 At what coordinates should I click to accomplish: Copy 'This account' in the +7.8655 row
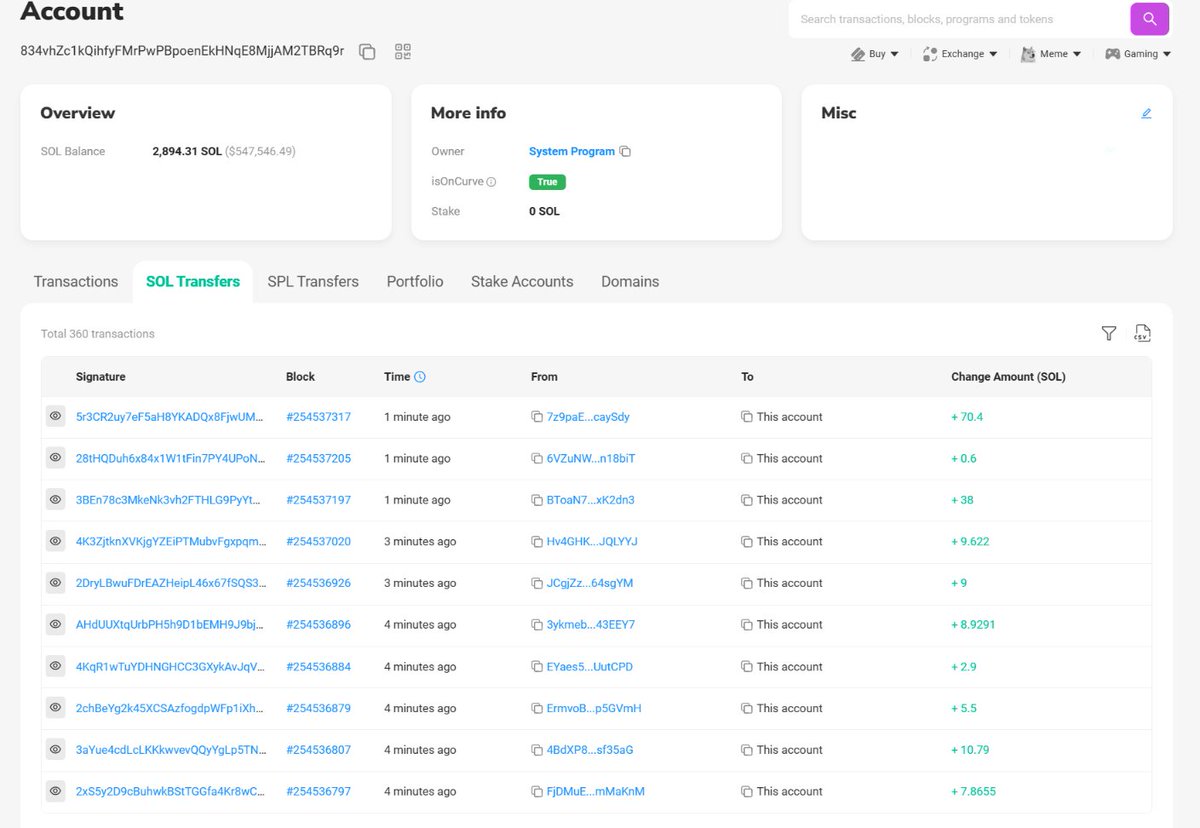[x=747, y=792]
